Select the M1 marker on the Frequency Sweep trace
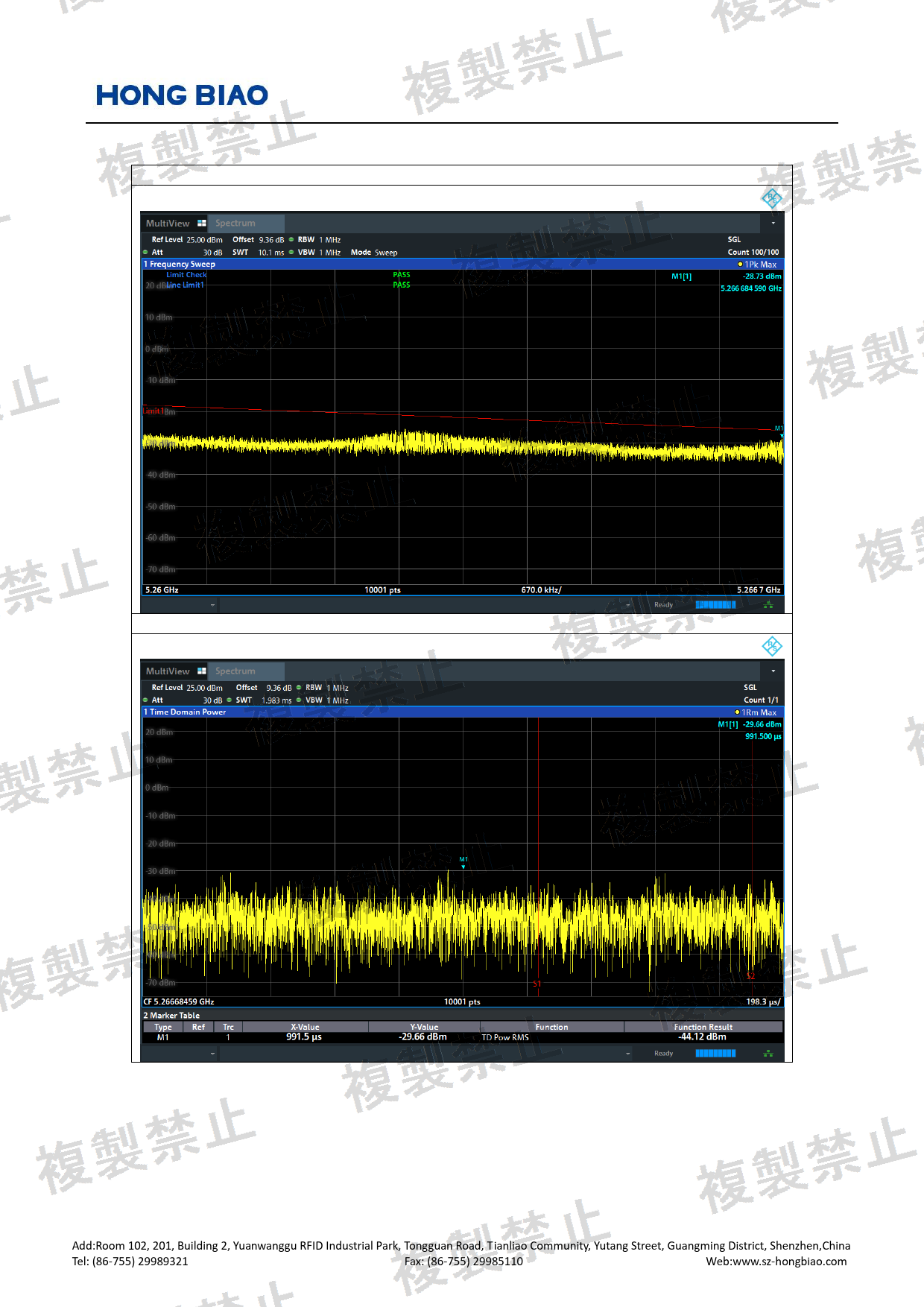 point(779,431)
